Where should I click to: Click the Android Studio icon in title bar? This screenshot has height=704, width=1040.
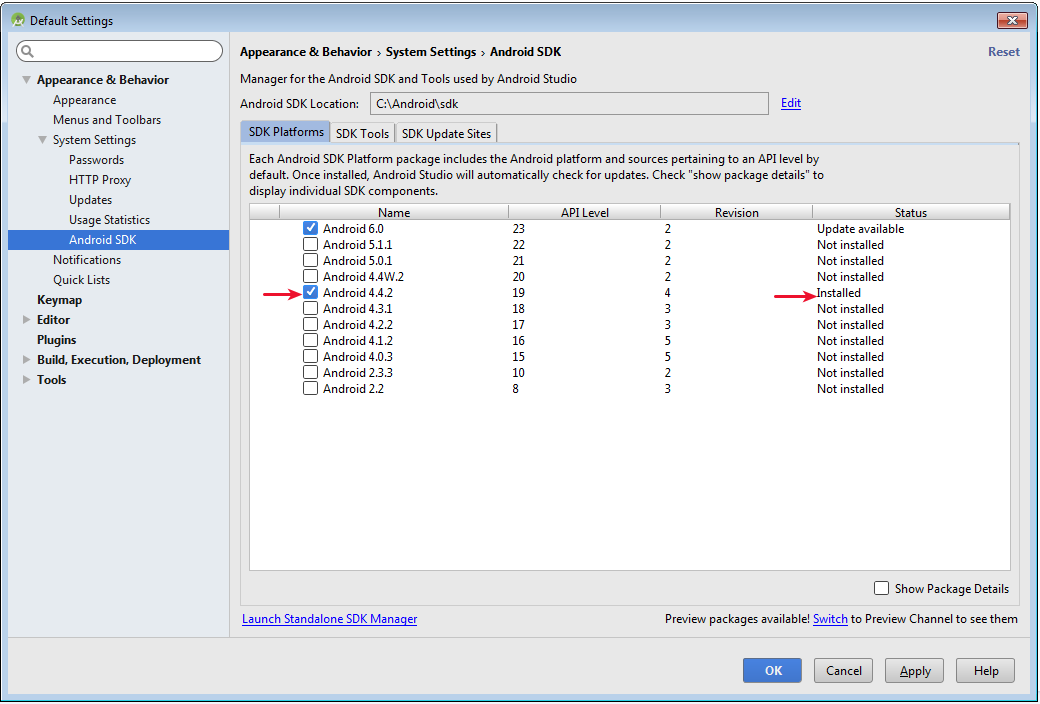[18, 21]
